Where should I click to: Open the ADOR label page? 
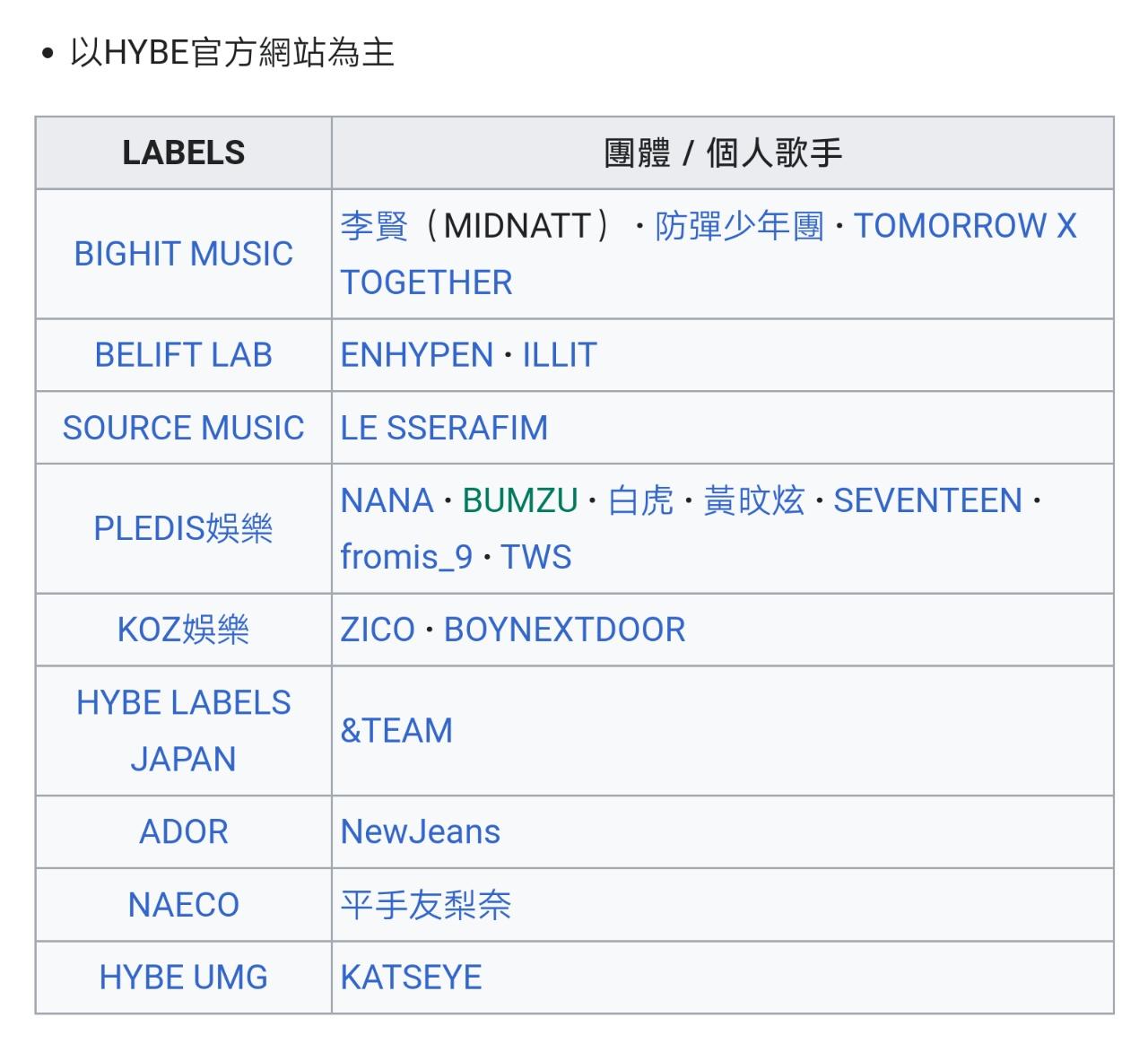point(183,832)
